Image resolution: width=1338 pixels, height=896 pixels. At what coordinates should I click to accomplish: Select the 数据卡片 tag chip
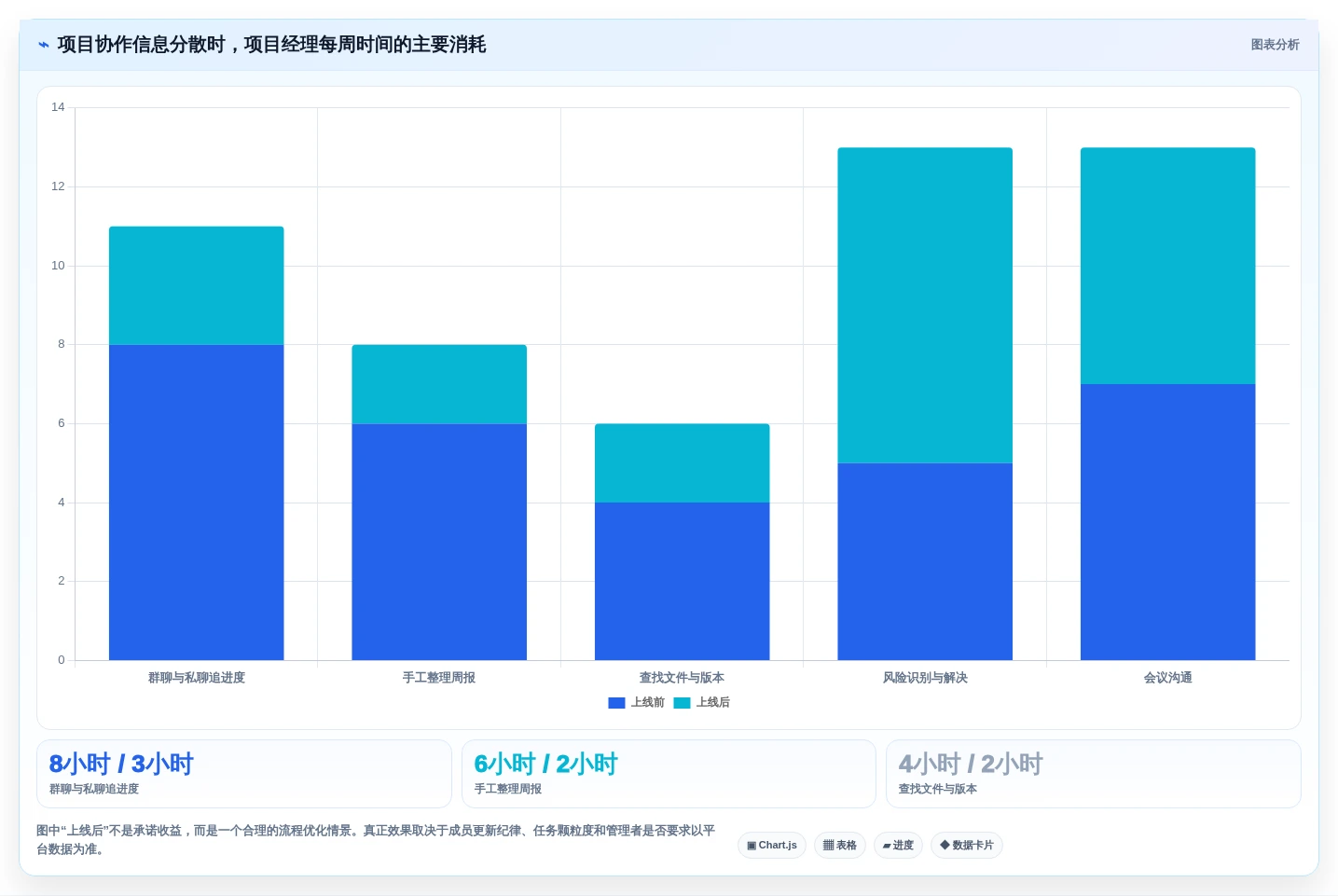point(967,846)
